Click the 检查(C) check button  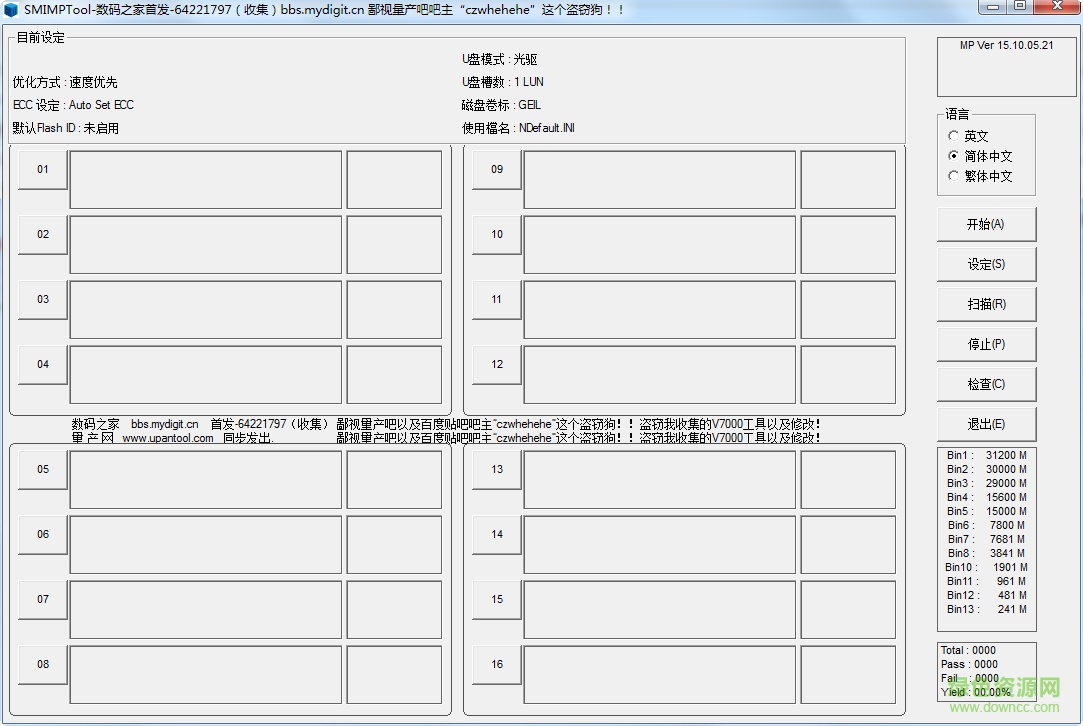tap(986, 385)
